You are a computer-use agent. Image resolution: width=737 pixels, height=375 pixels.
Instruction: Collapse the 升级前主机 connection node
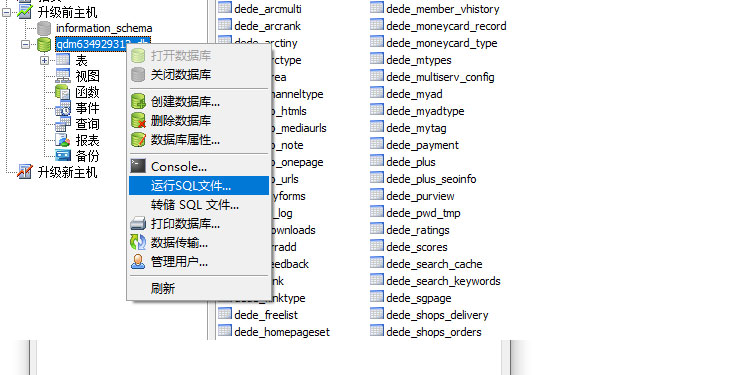(7, 12)
